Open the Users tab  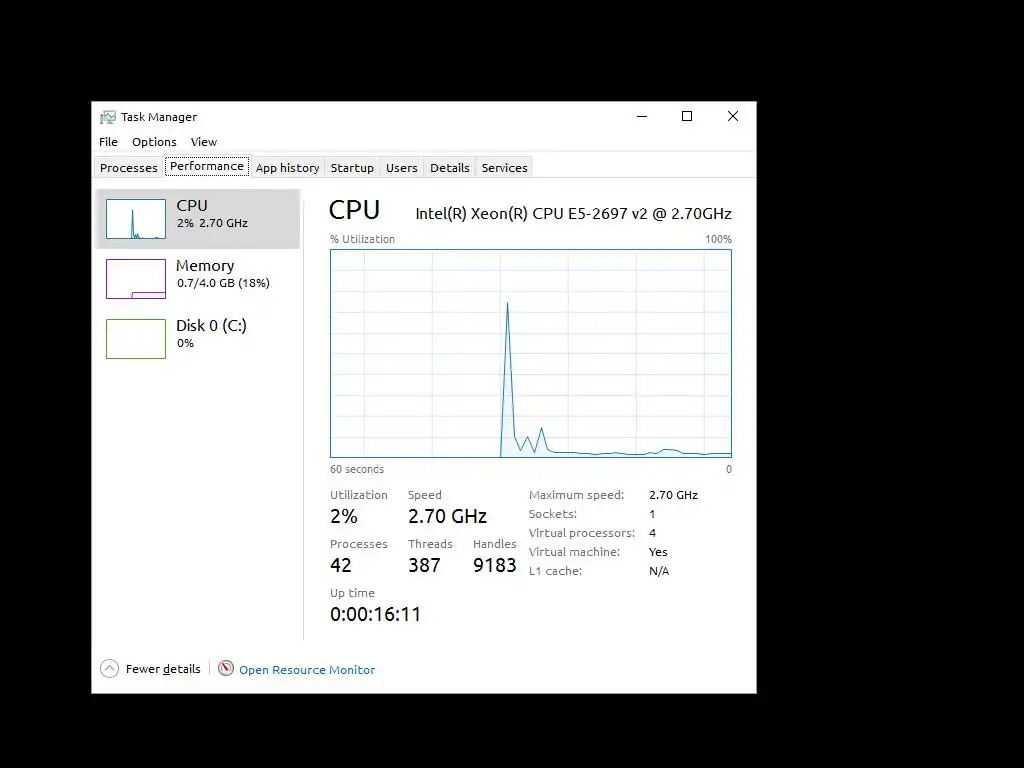coord(402,167)
